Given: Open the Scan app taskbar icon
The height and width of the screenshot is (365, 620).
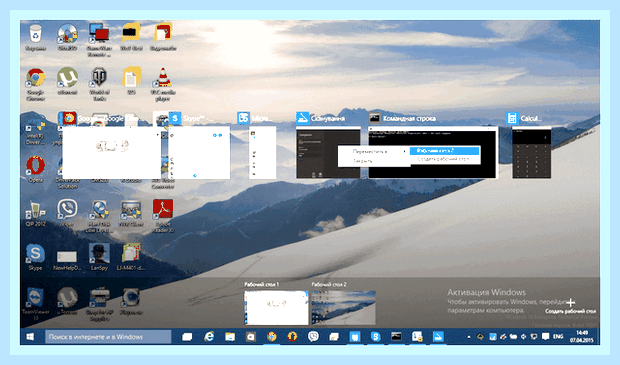Looking at the screenshot, I should (x=438, y=337).
